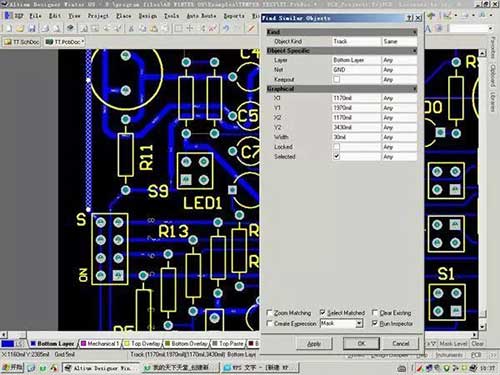Open the Design menu
Image resolution: width=500 pixels, height=375 pixels.
(147, 16)
